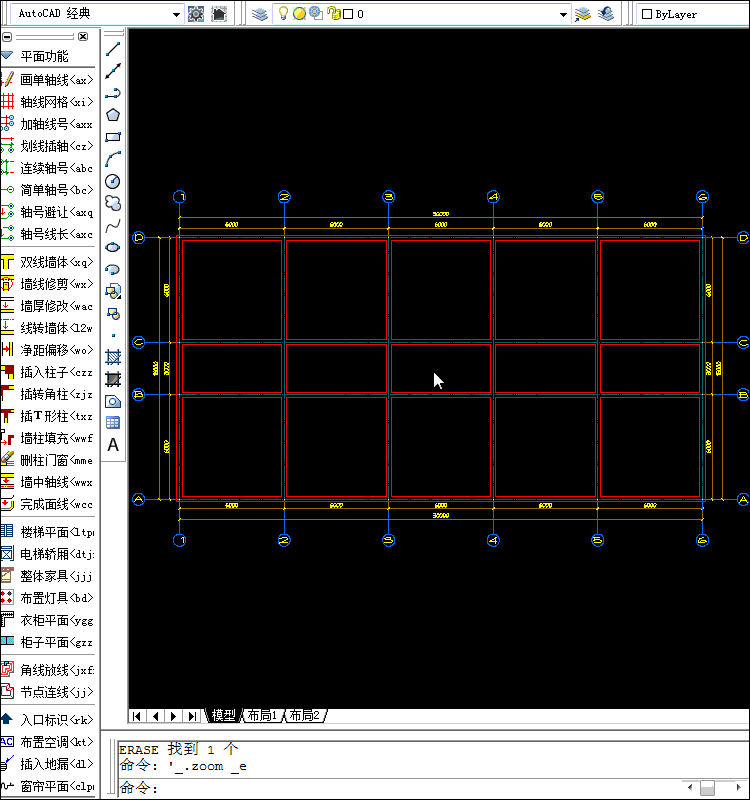
Task: Select the Insert block tool
Action: (x=113, y=291)
